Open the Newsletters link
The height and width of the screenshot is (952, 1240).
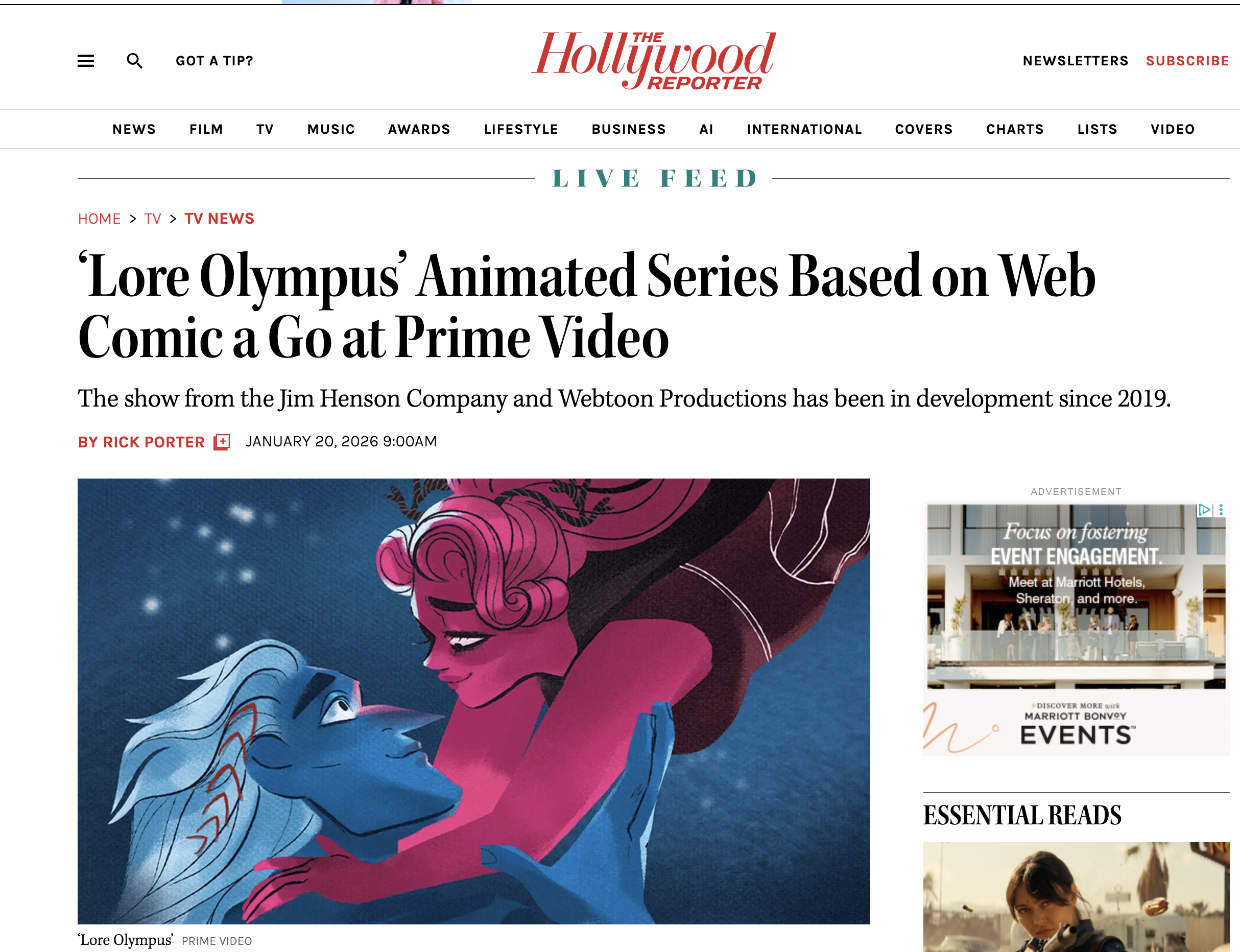(1075, 61)
